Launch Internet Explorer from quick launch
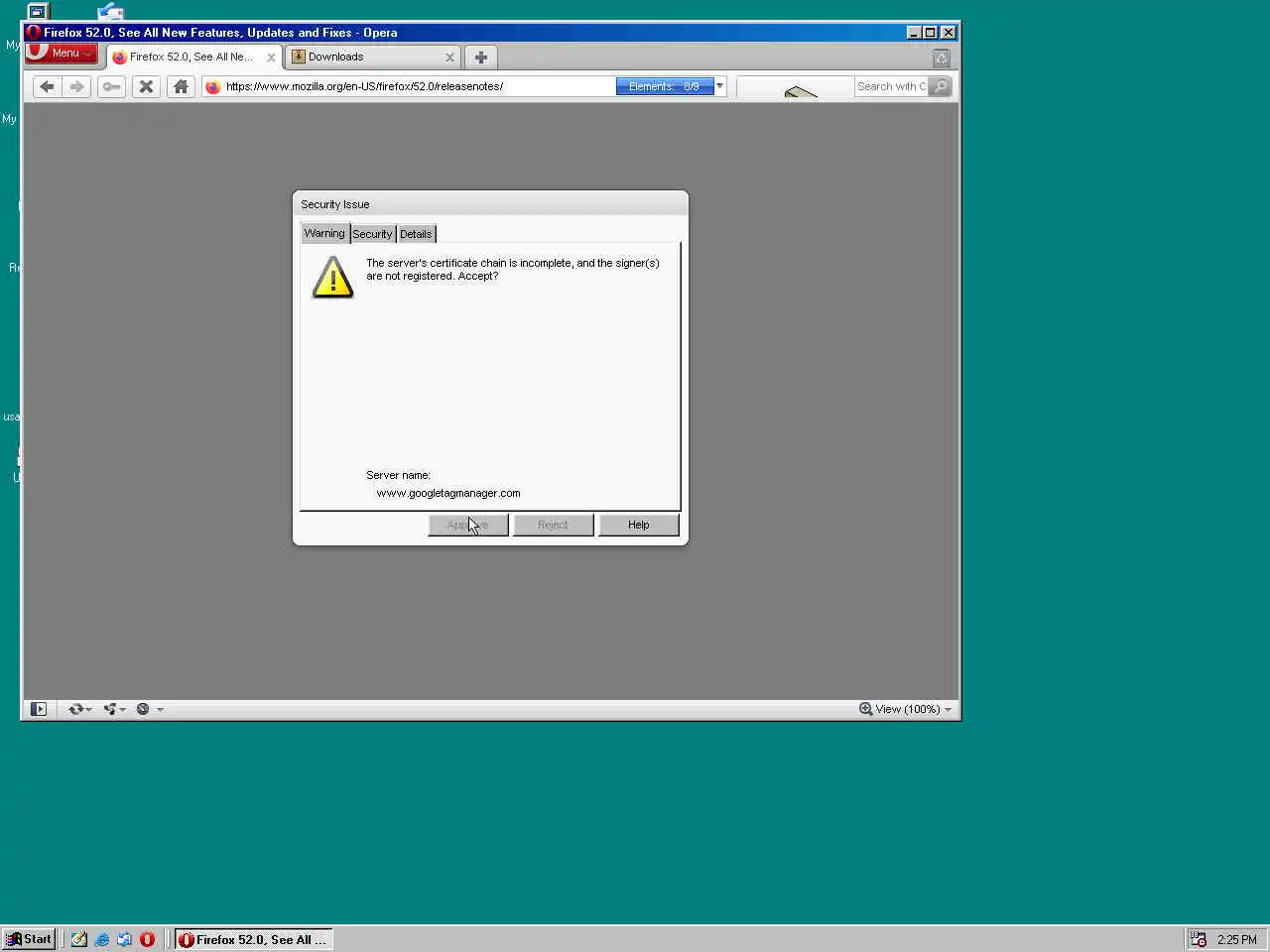Screen dimensions: 1270x952 coord(102,939)
